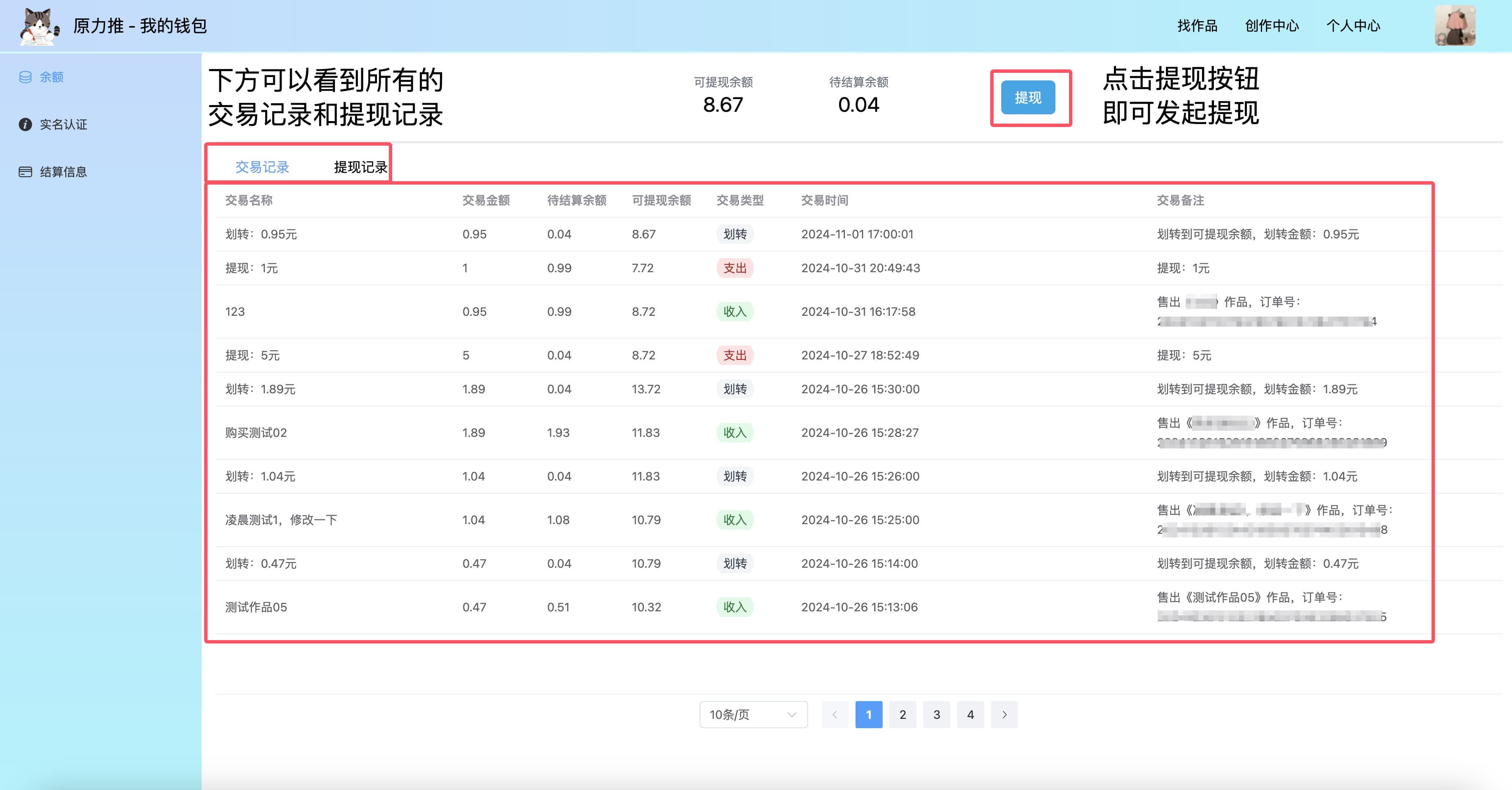Click the row name 划转：0.95元

[x=261, y=234]
